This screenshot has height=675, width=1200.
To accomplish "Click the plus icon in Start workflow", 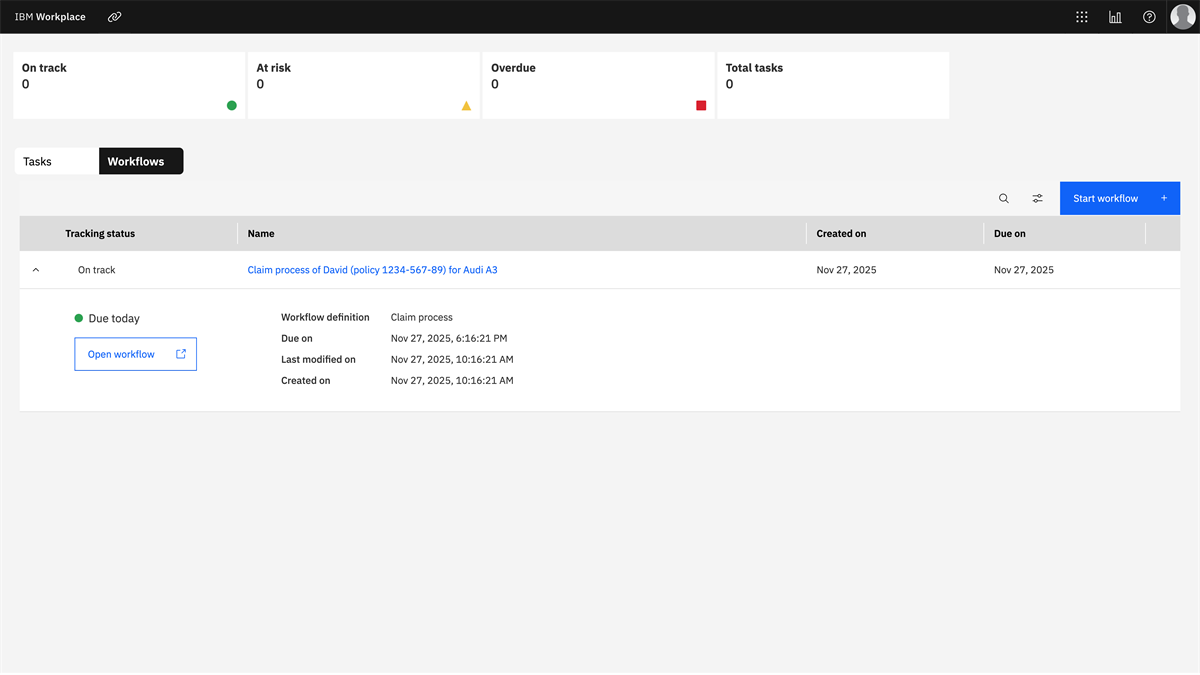I will (1164, 198).
